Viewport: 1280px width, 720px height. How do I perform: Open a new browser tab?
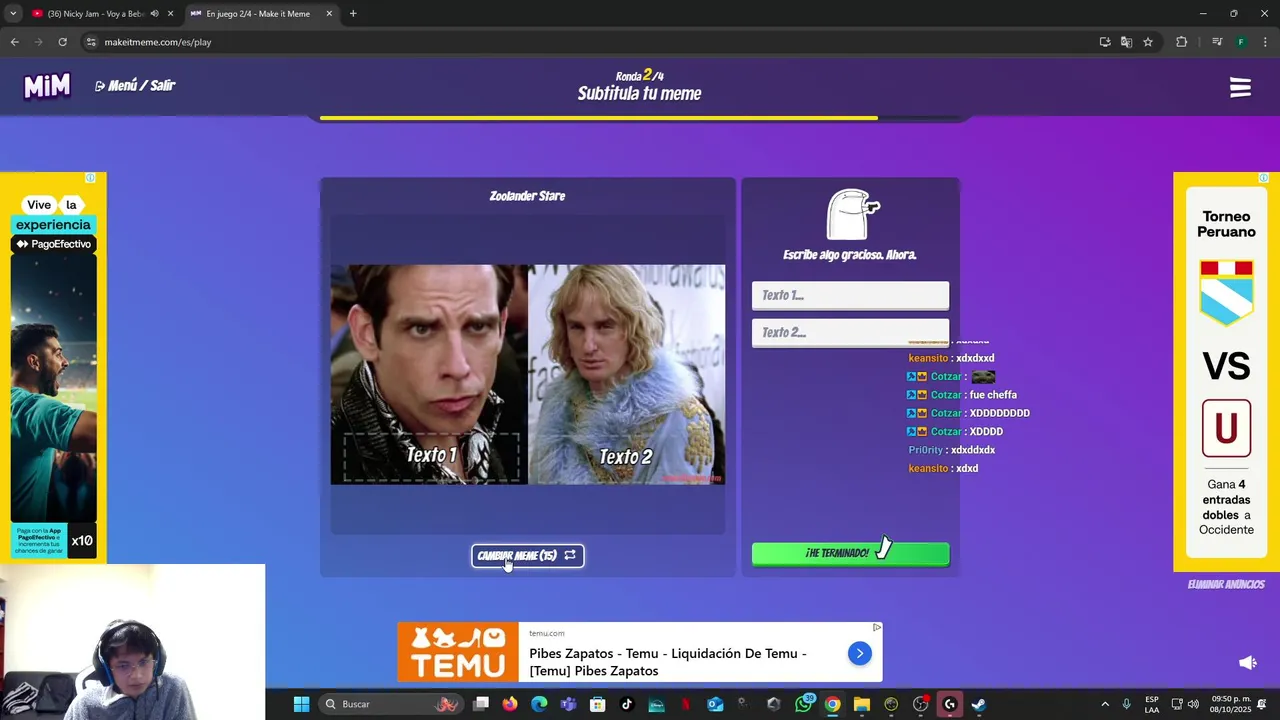point(353,14)
